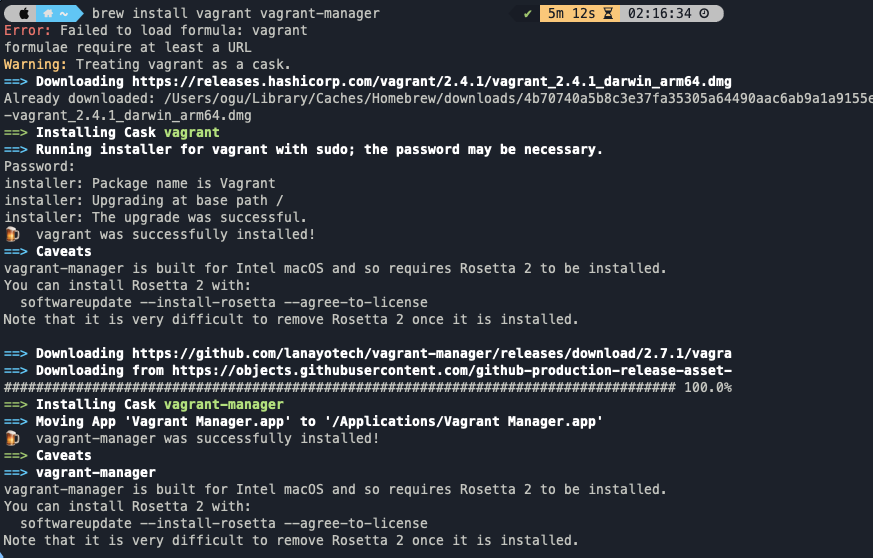The width and height of the screenshot is (873, 558).
Task: Click the clock icon after 02:16:34
Action: (704, 13)
